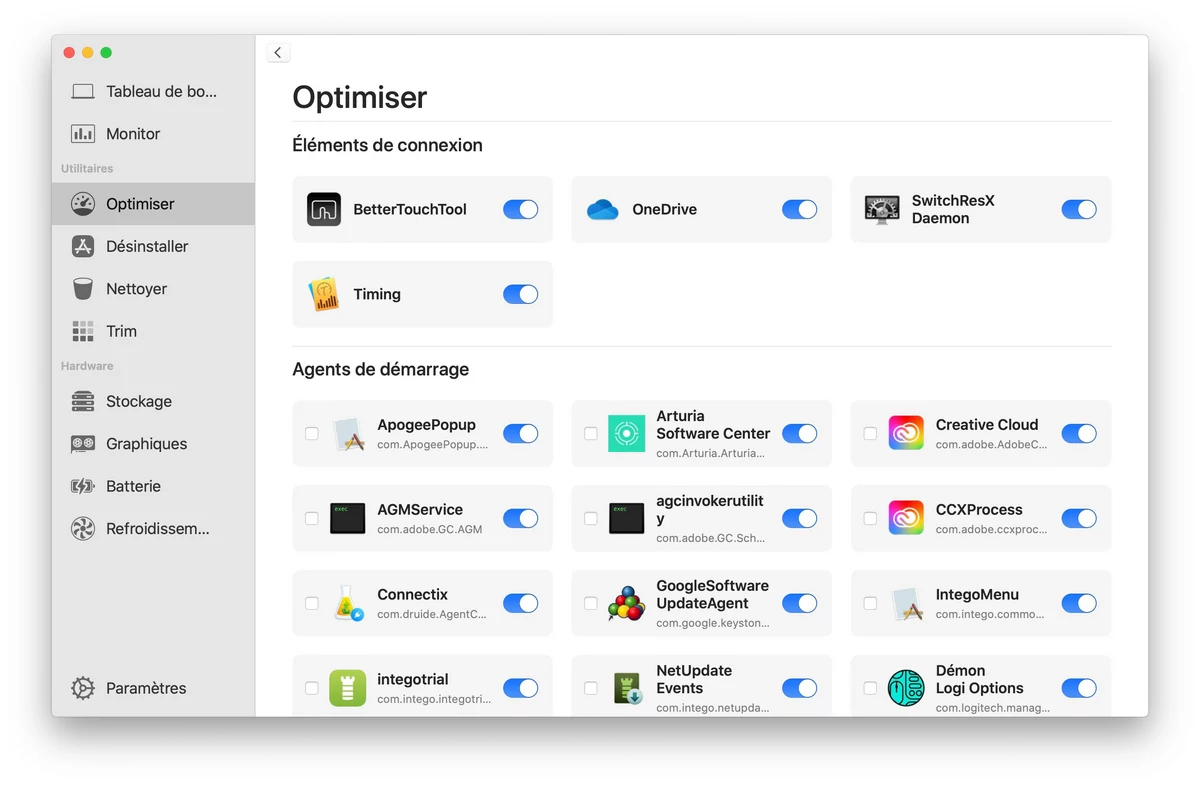The width and height of the screenshot is (1200, 785).
Task: Tick the agcinvokerutility checkbox
Action: click(591, 518)
